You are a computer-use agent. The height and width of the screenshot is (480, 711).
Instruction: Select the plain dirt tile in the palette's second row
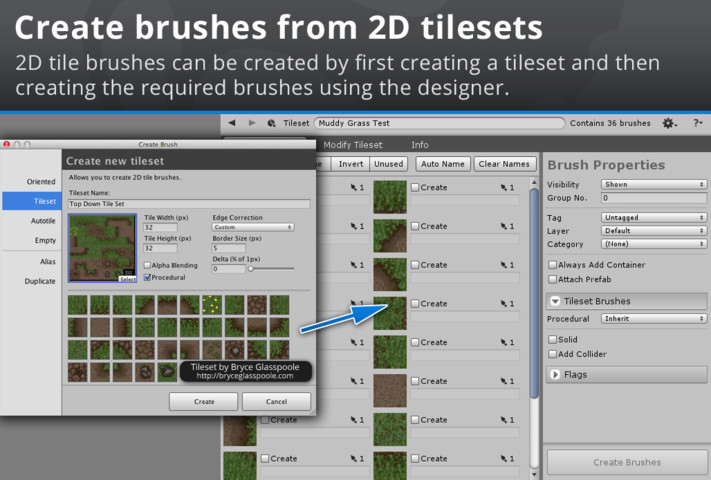[x=100, y=327]
